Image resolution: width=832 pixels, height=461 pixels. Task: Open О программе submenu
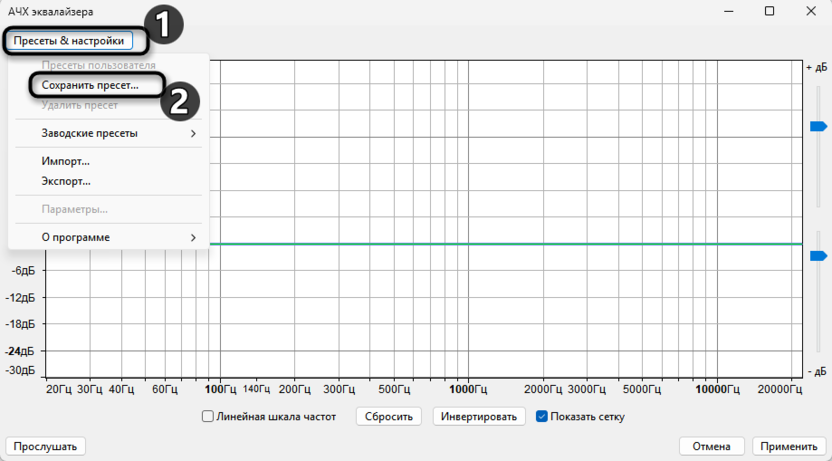point(109,238)
